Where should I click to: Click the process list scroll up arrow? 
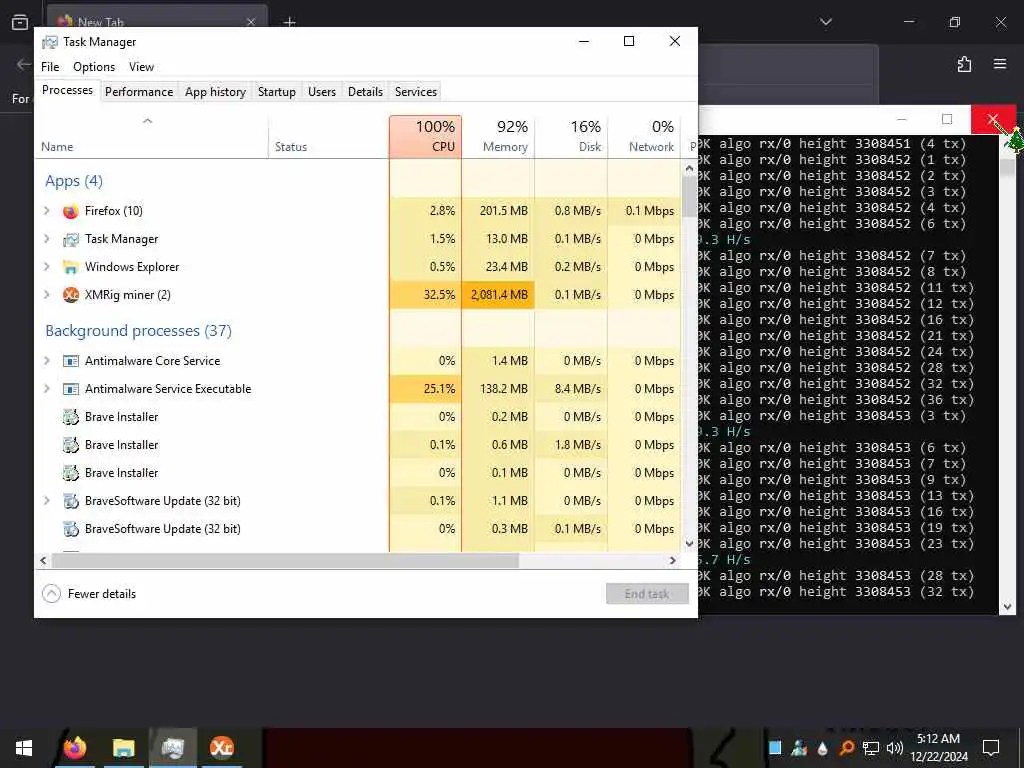[690, 168]
